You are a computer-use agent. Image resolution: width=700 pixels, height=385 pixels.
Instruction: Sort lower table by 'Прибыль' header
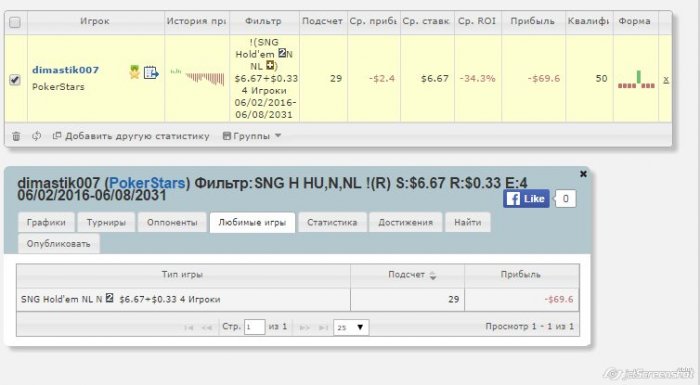point(521,275)
